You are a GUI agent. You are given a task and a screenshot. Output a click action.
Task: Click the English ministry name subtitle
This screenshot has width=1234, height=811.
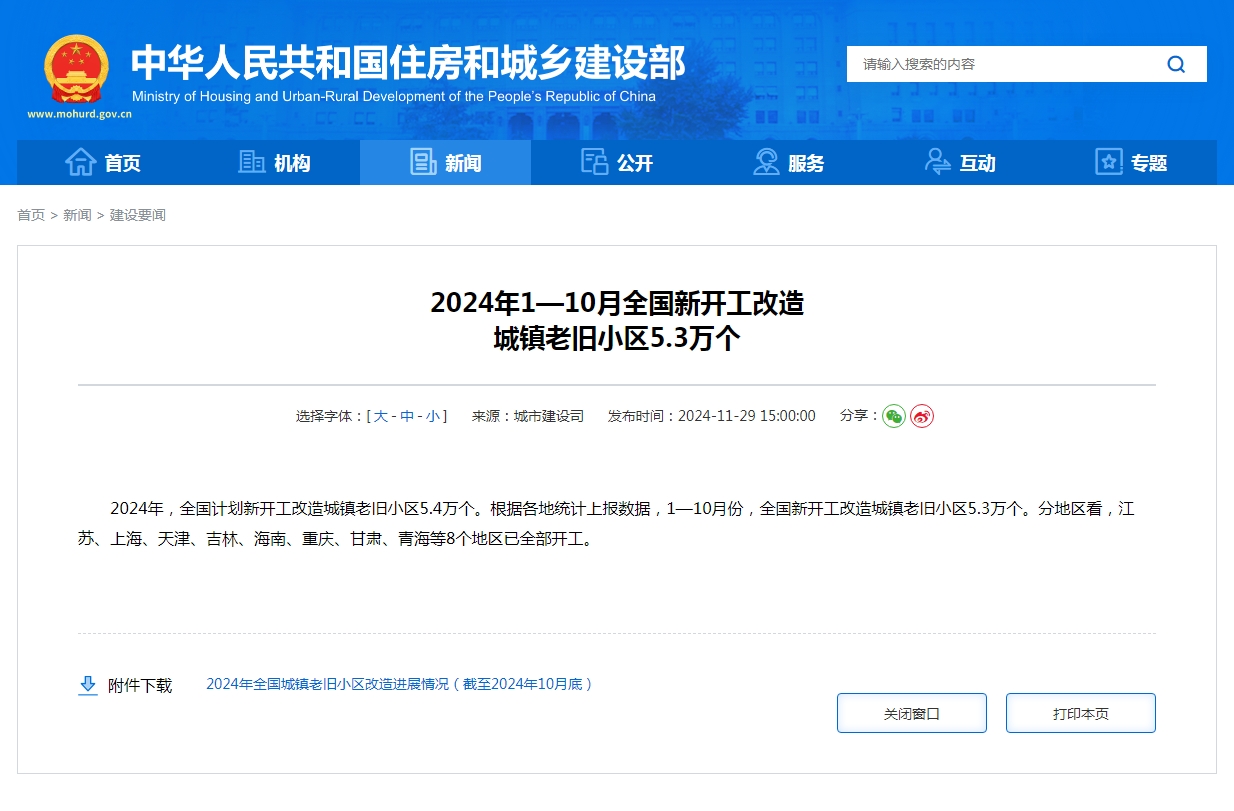tap(394, 97)
